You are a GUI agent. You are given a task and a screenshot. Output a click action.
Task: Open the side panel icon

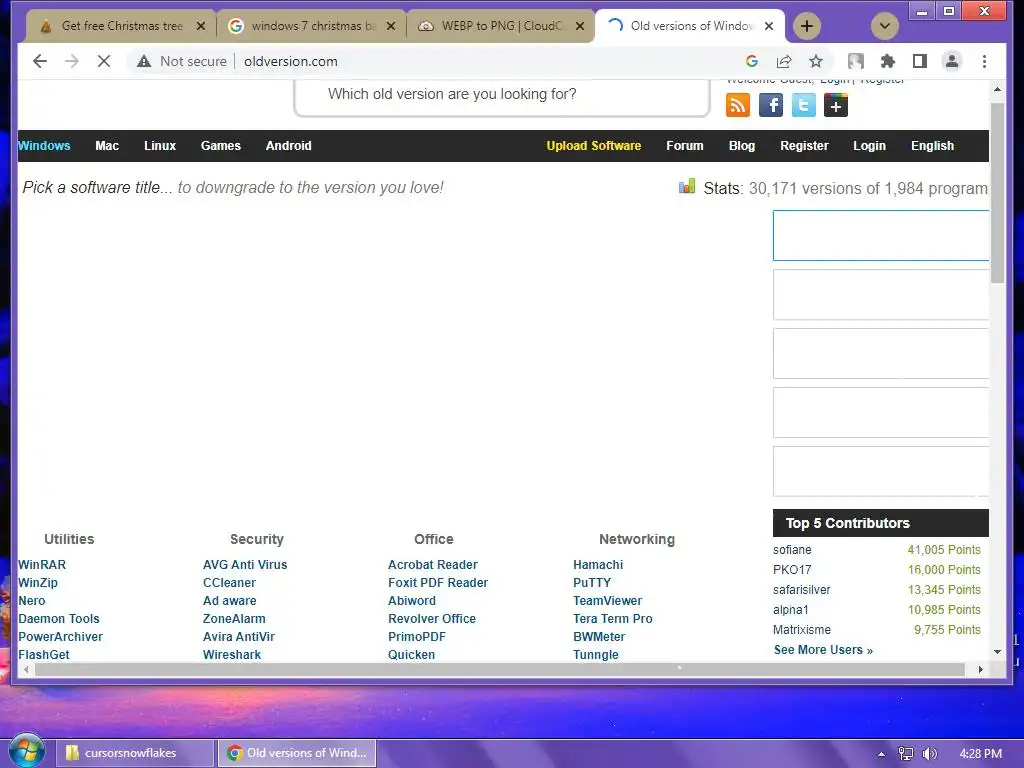tap(920, 61)
